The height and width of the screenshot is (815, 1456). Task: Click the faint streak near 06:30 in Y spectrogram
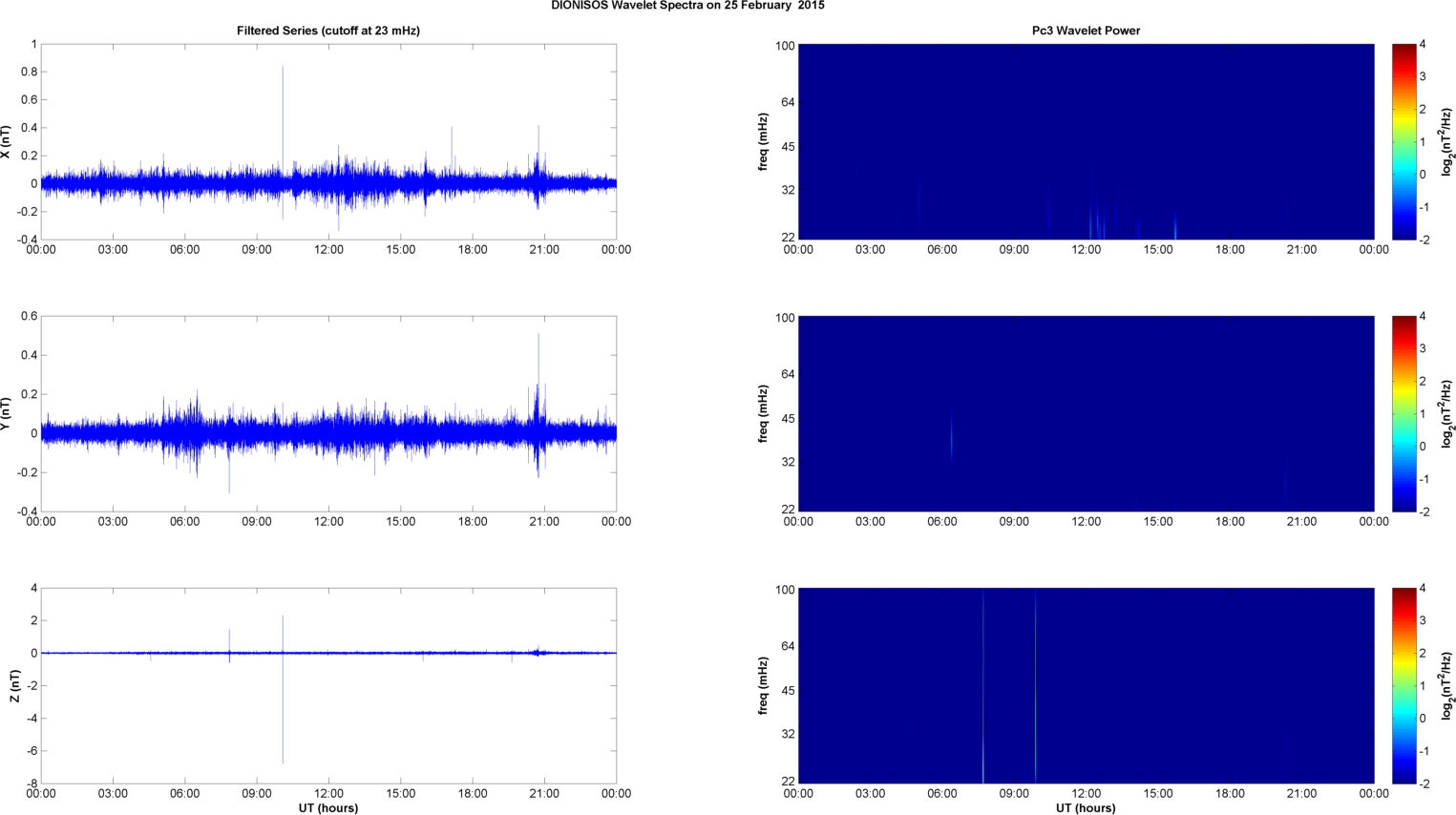tap(951, 436)
